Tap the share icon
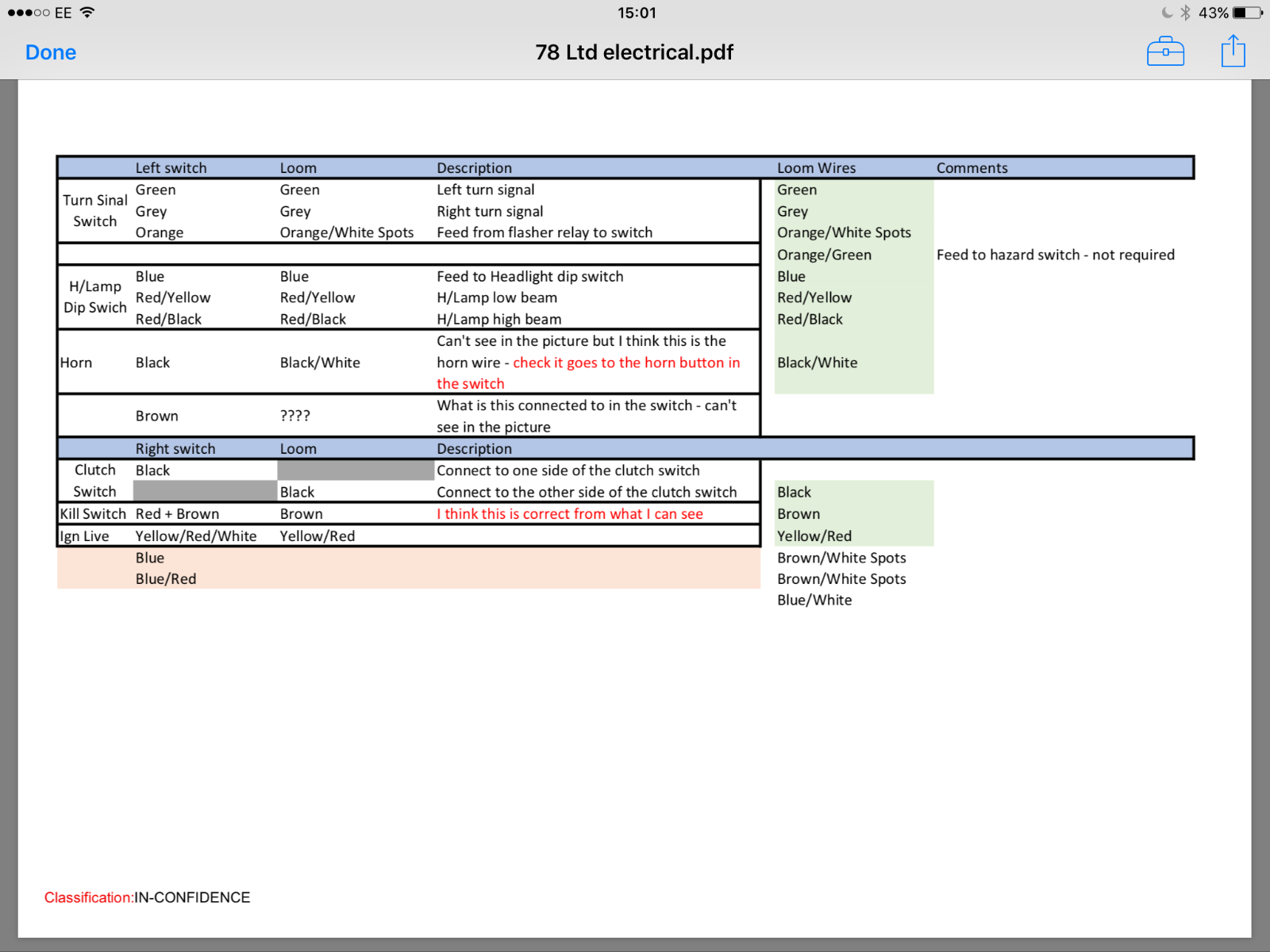1270x952 pixels. click(x=1233, y=52)
